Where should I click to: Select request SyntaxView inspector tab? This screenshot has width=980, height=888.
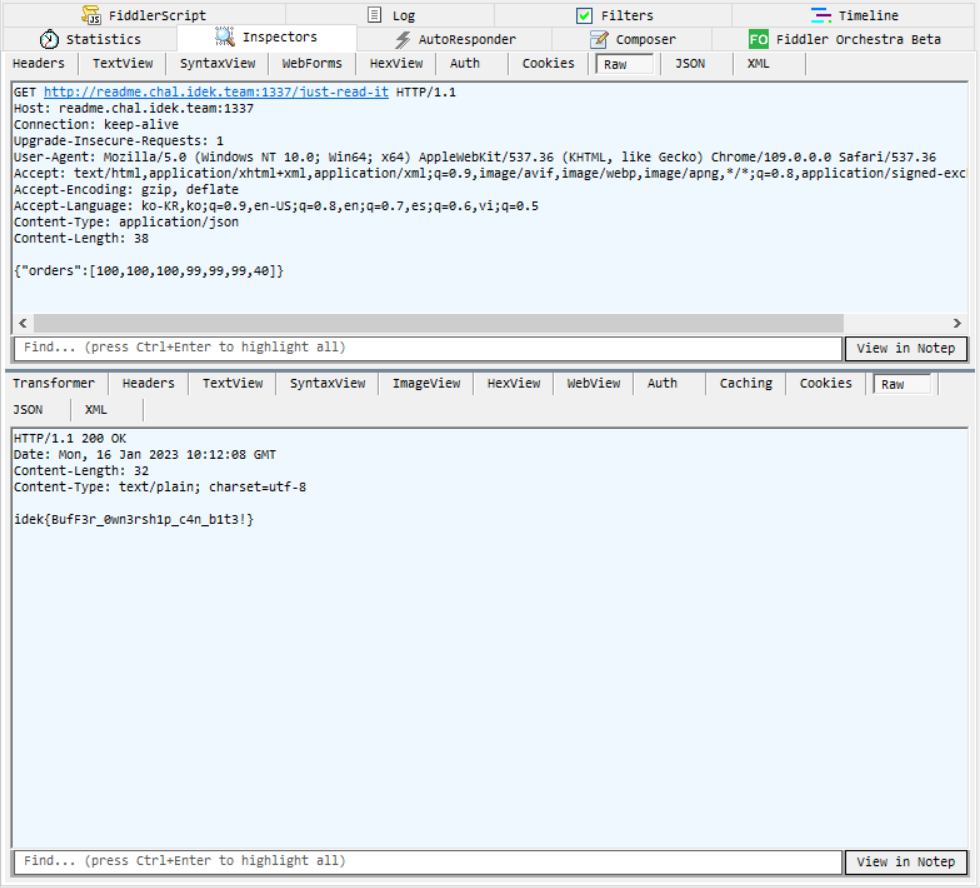coord(218,64)
